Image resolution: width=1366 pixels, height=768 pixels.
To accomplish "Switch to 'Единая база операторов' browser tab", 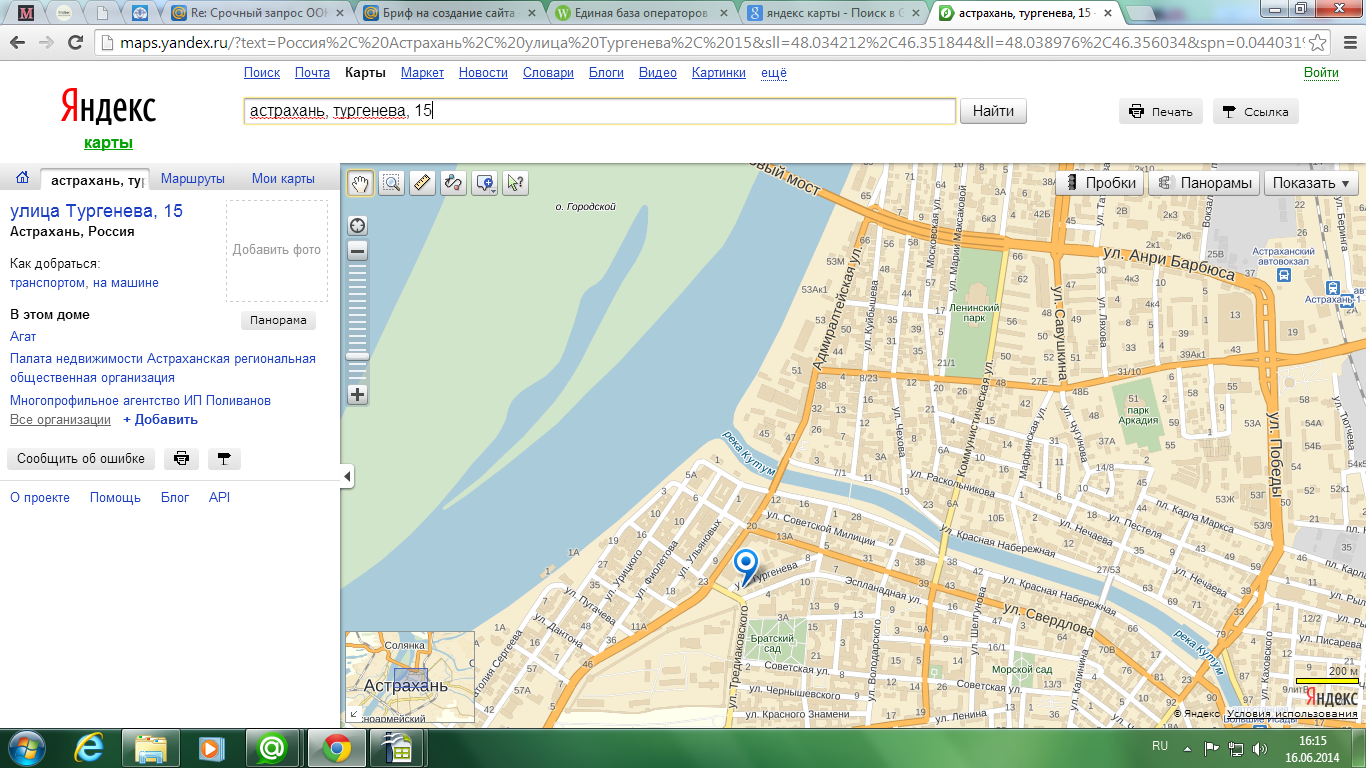I will pyautogui.click(x=640, y=13).
